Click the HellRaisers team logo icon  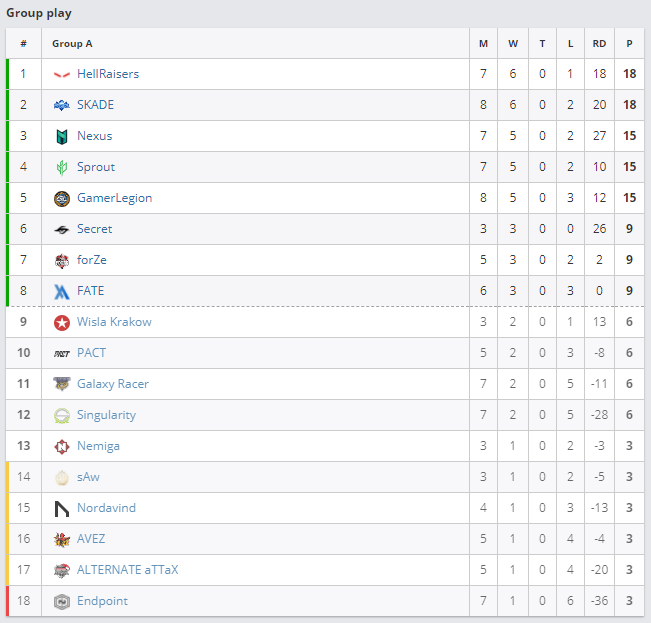62,74
